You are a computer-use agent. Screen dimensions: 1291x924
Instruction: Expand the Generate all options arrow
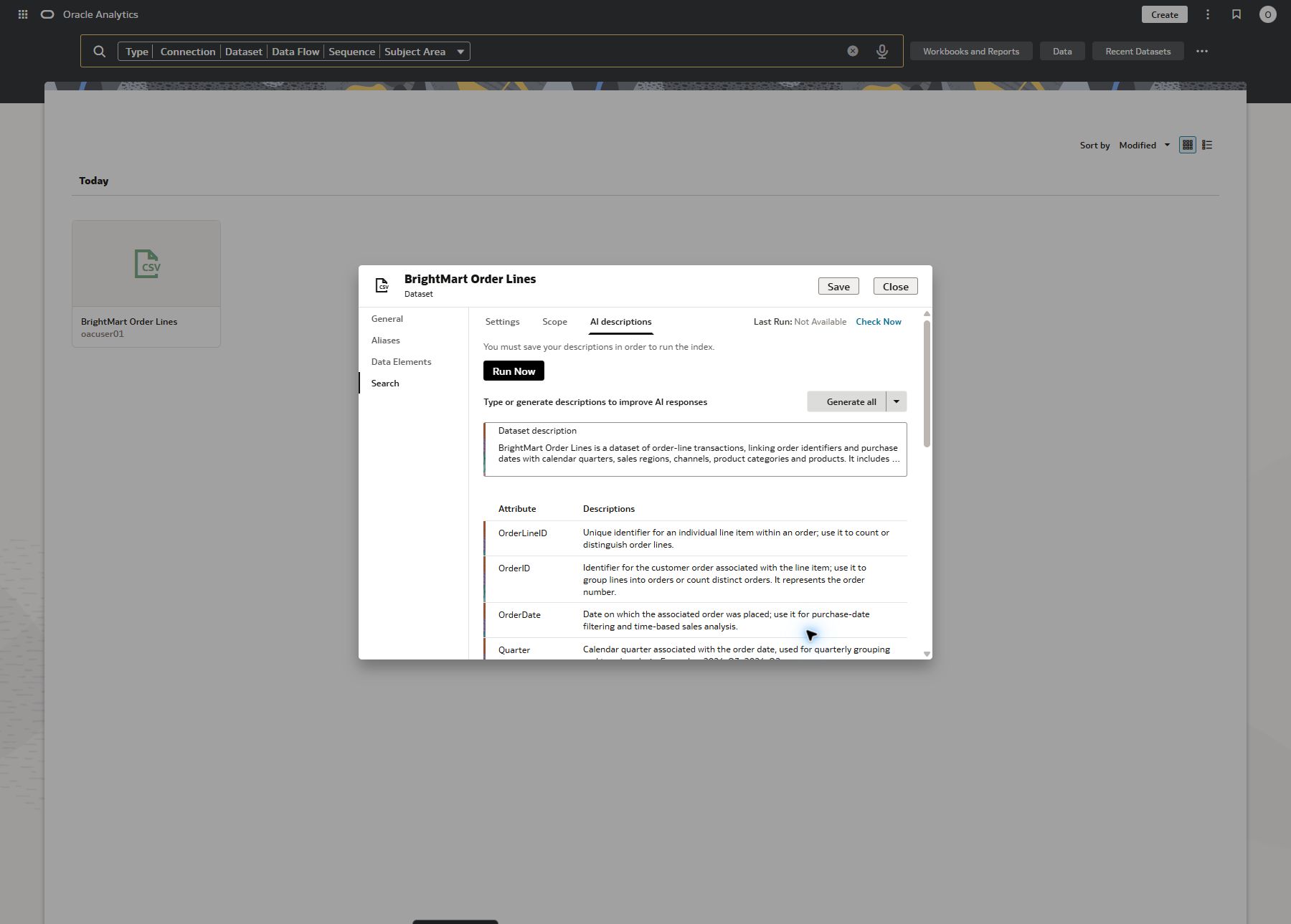tap(897, 401)
